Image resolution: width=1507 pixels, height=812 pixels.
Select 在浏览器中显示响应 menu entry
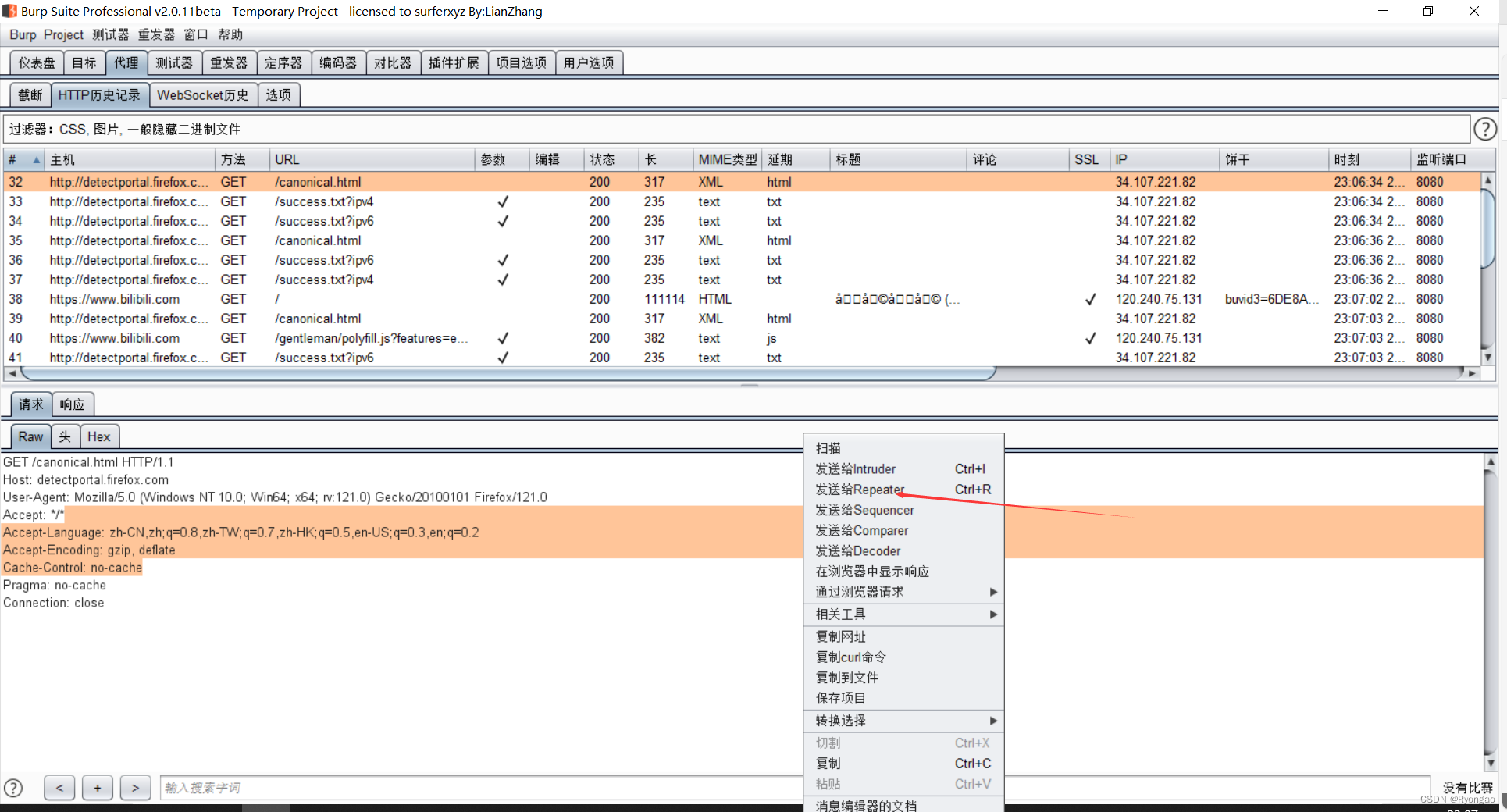click(903, 572)
